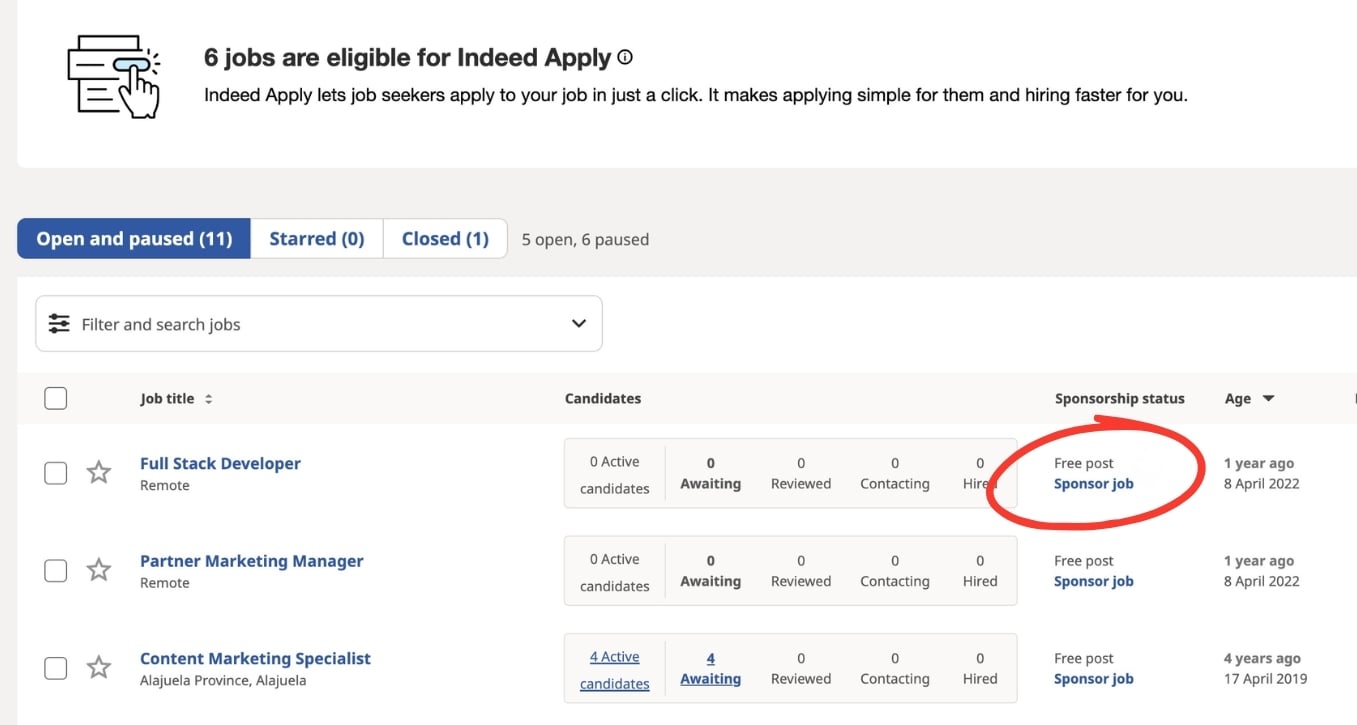1357x725 pixels.
Task: Click 0 Reviewed in Partner Marketing Manager row
Action: pyautogui.click(x=801, y=571)
